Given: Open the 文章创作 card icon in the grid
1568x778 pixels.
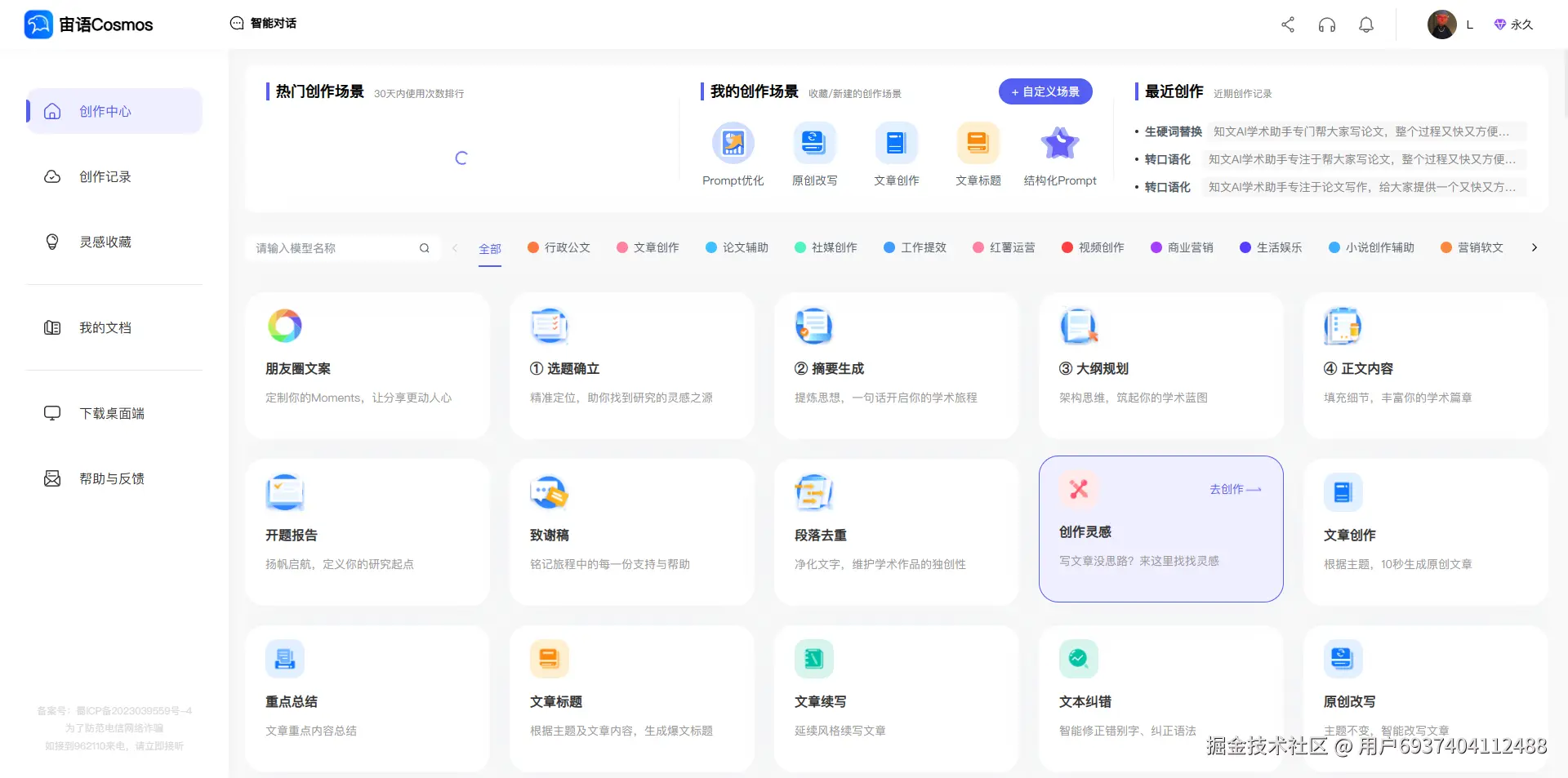Looking at the screenshot, I should (x=1343, y=492).
